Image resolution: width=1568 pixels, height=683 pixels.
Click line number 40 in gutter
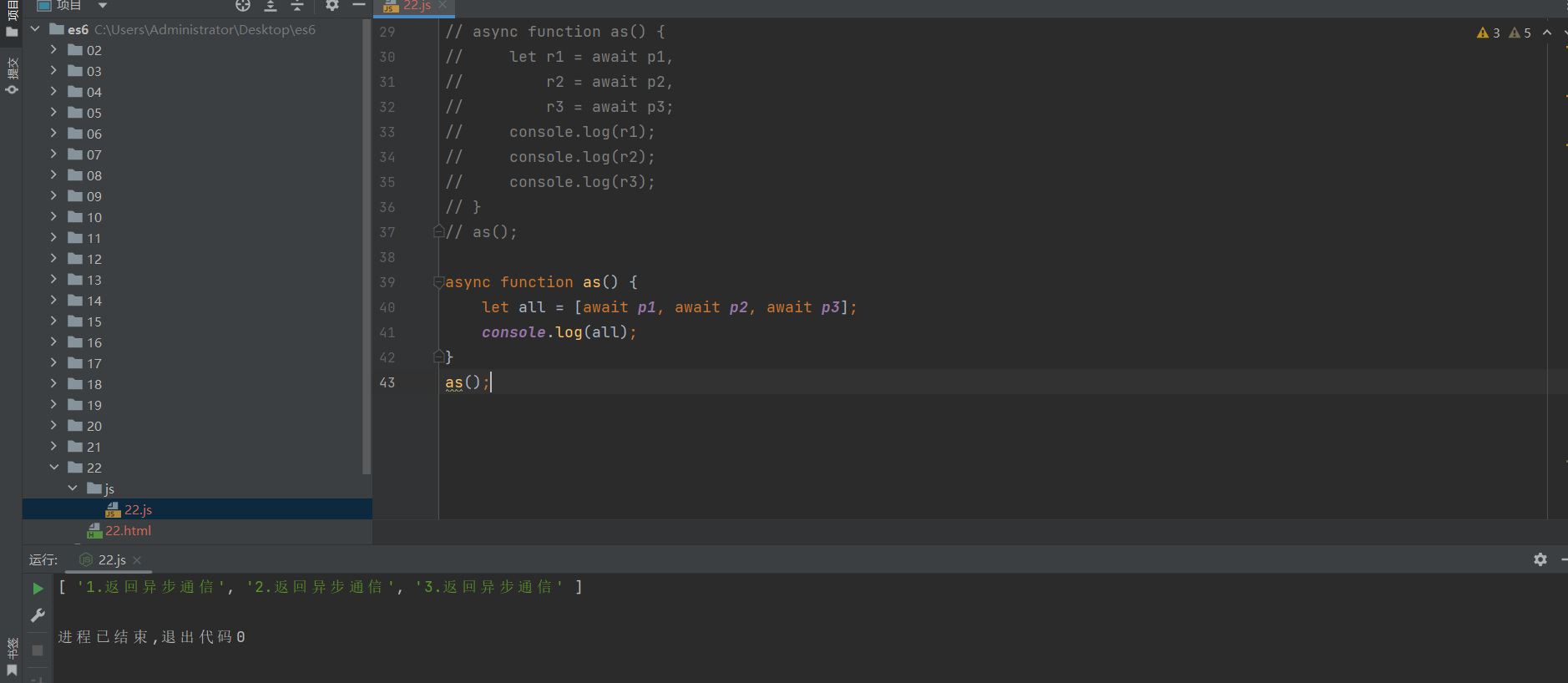click(387, 307)
